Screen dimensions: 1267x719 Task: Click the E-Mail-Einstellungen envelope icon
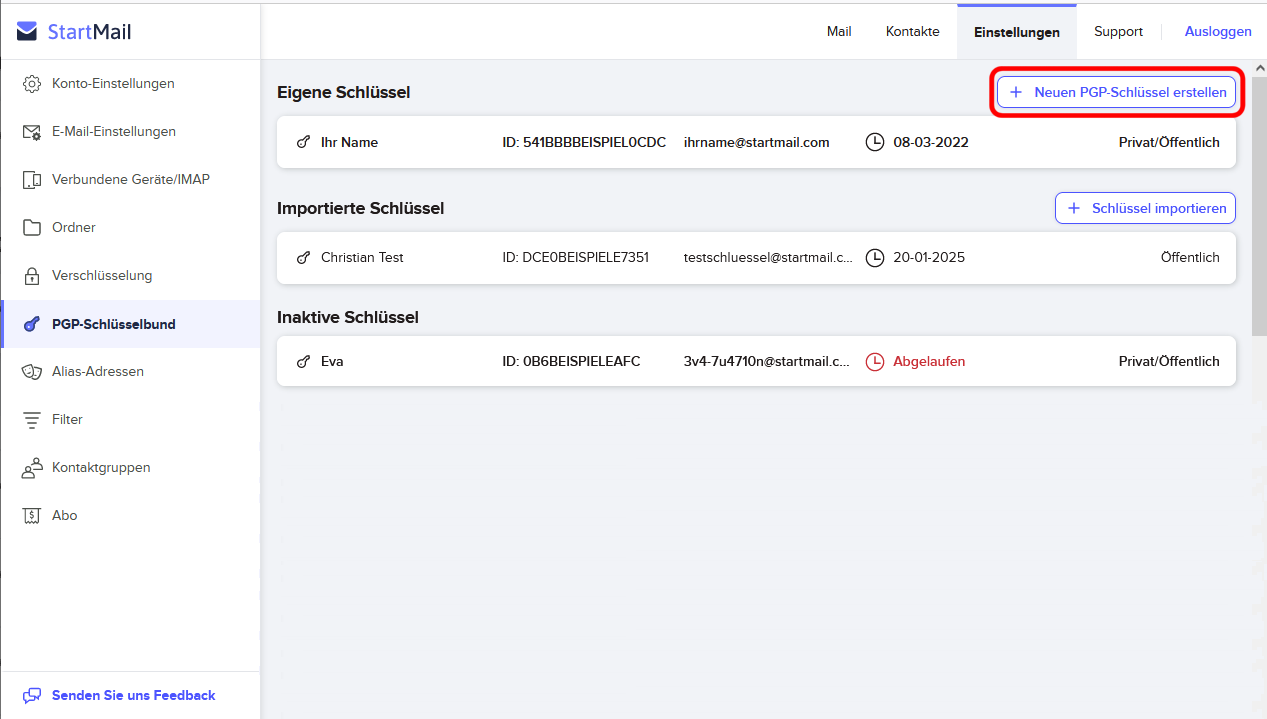tap(32, 132)
